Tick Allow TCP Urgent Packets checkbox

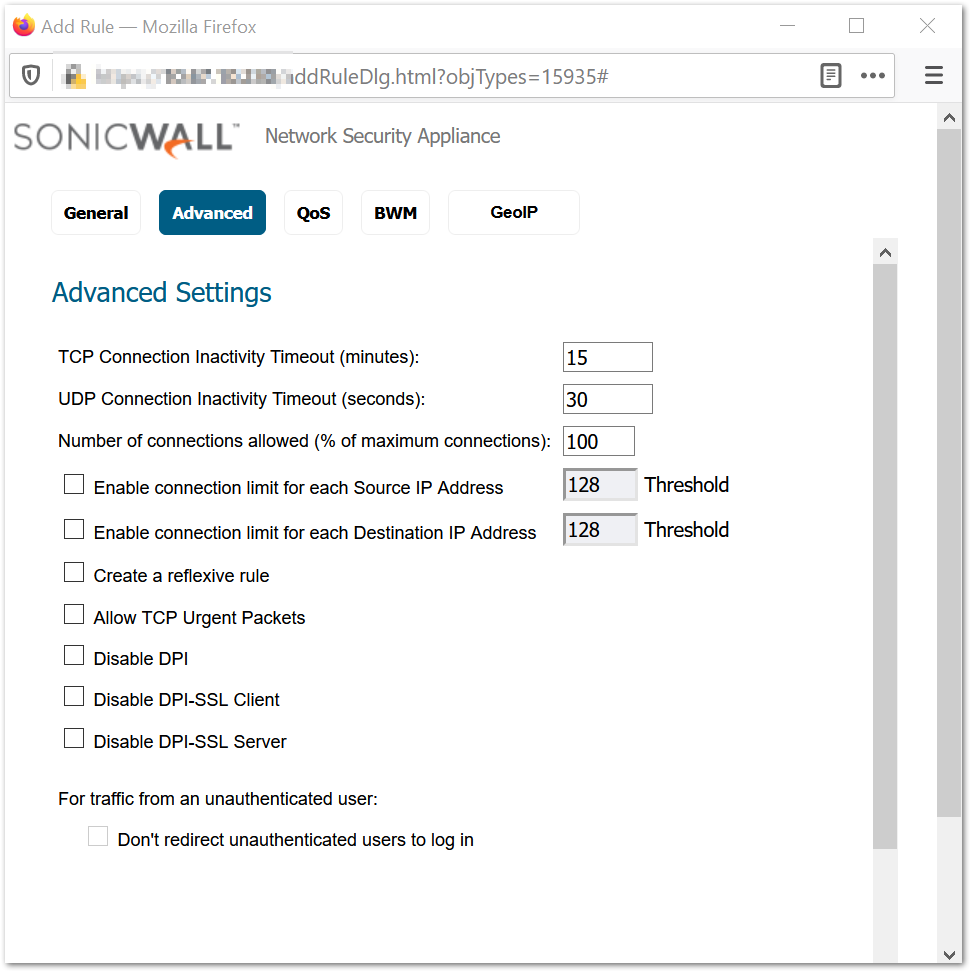(74, 614)
